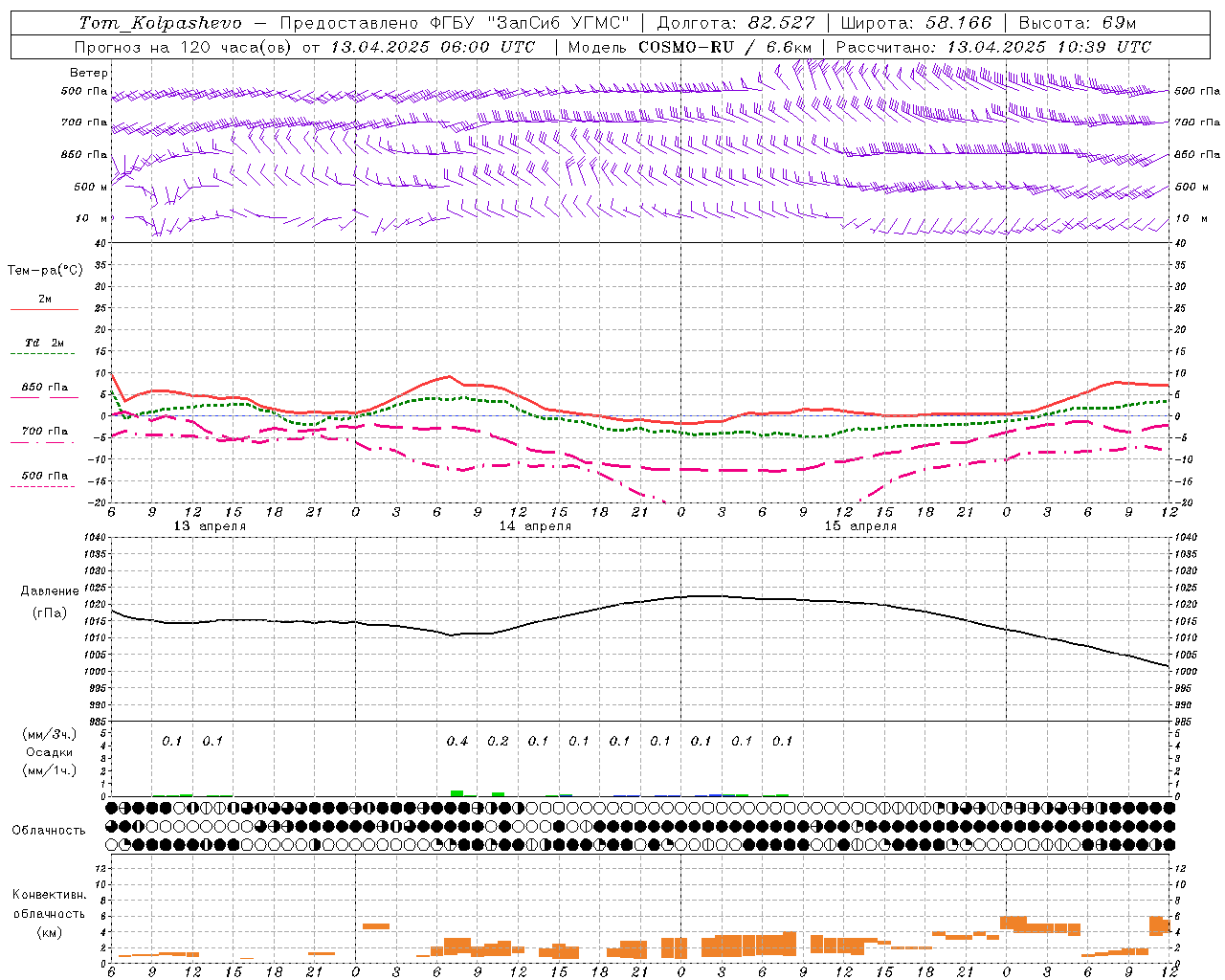Screen dimensions: 1225x980
Task: Click the station name Tom_Kolpashevo
Action: pyautogui.click(x=159, y=23)
